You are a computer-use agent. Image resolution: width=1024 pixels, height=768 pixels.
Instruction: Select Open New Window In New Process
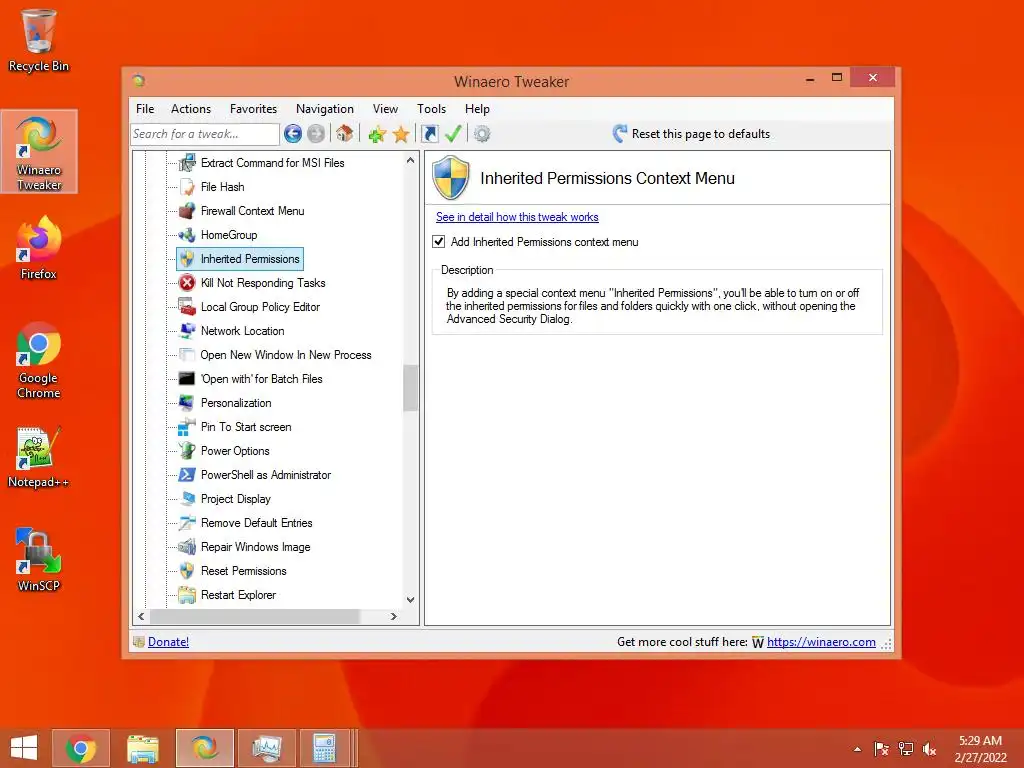[285, 355]
